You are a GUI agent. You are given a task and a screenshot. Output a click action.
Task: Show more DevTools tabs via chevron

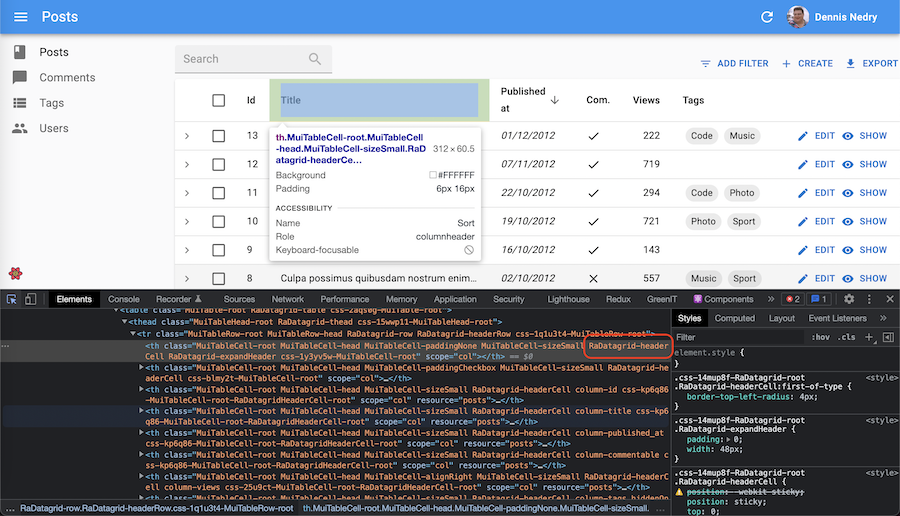pos(770,299)
